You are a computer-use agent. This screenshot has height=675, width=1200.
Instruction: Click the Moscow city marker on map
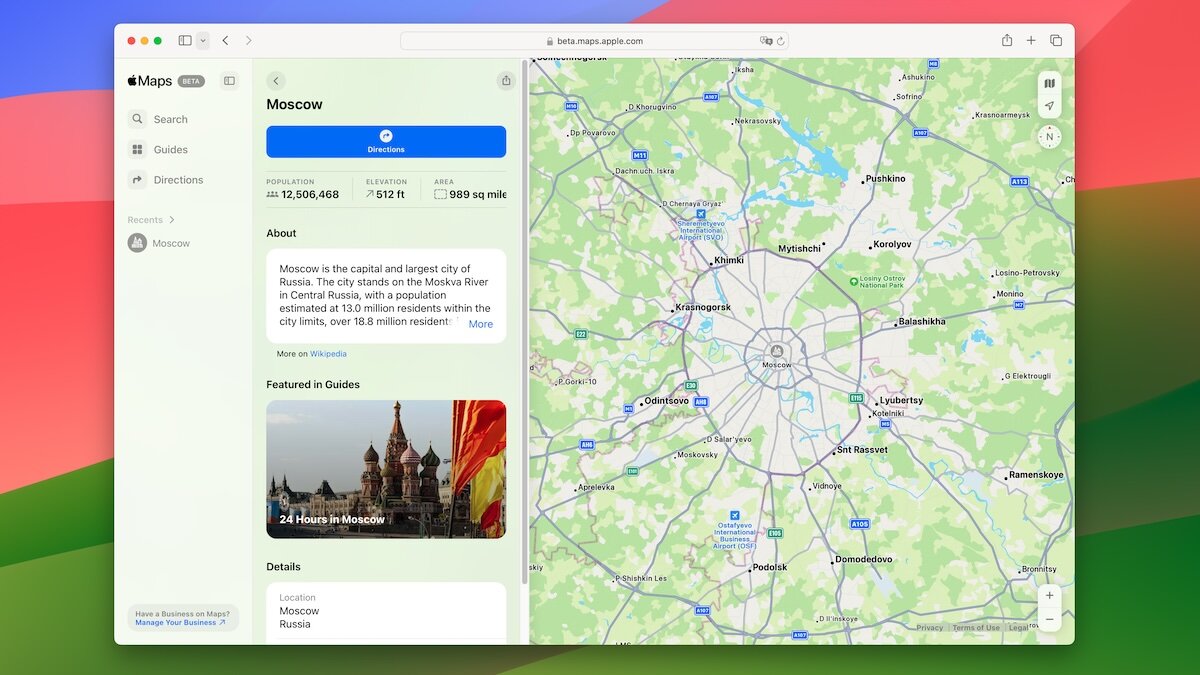776,350
